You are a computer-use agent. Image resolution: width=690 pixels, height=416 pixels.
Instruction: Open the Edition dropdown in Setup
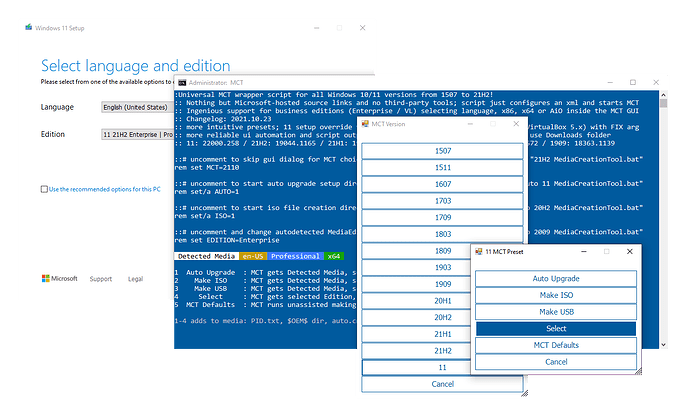(137, 134)
